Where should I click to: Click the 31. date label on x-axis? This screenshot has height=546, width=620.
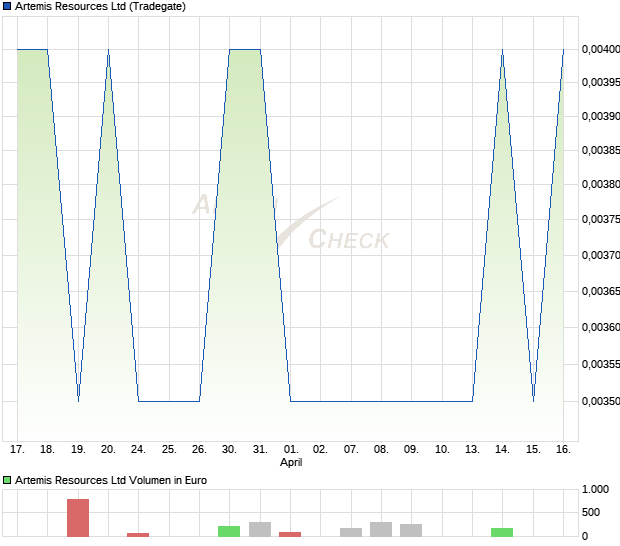point(260,449)
